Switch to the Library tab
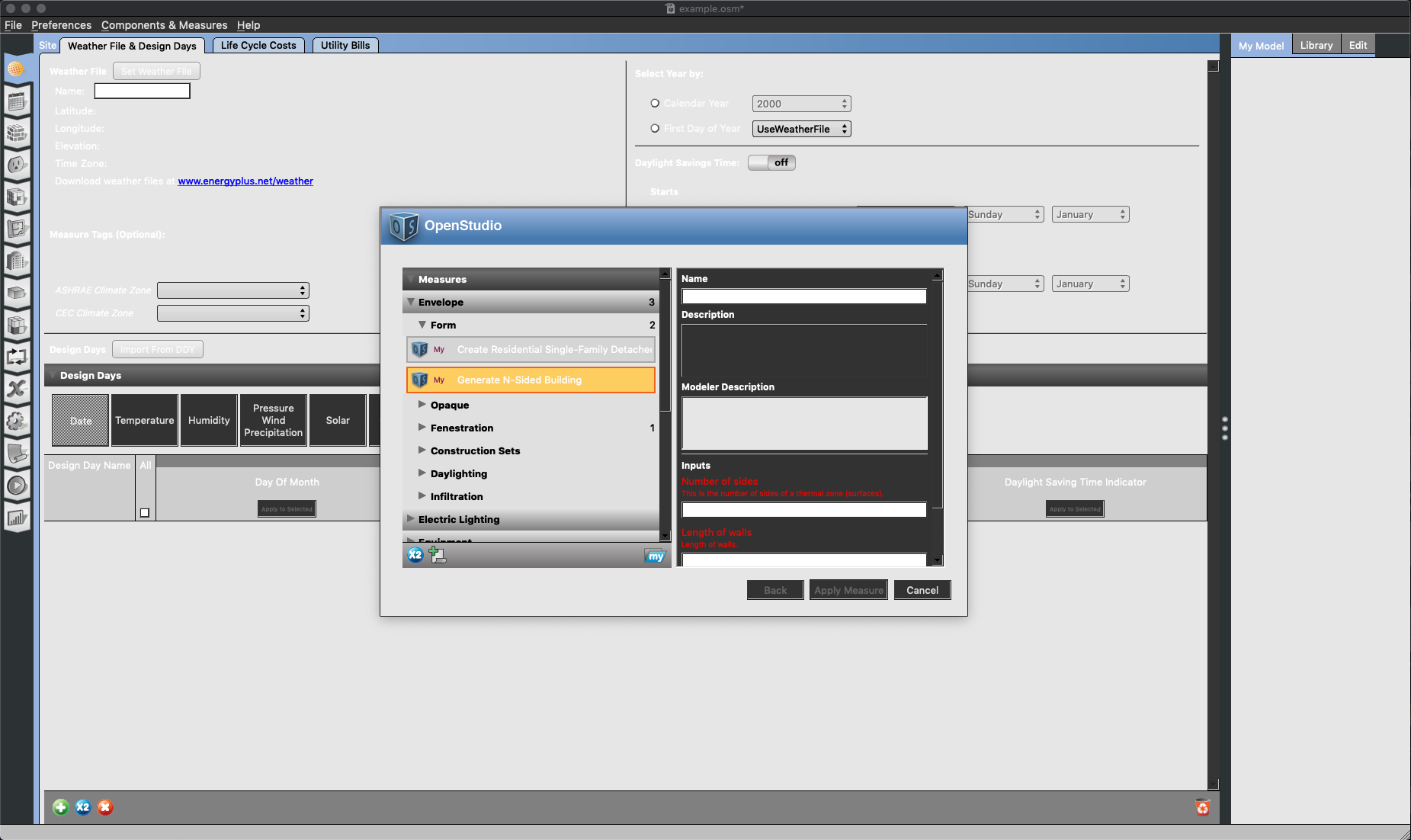This screenshot has height=840, width=1411. [x=1316, y=45]
